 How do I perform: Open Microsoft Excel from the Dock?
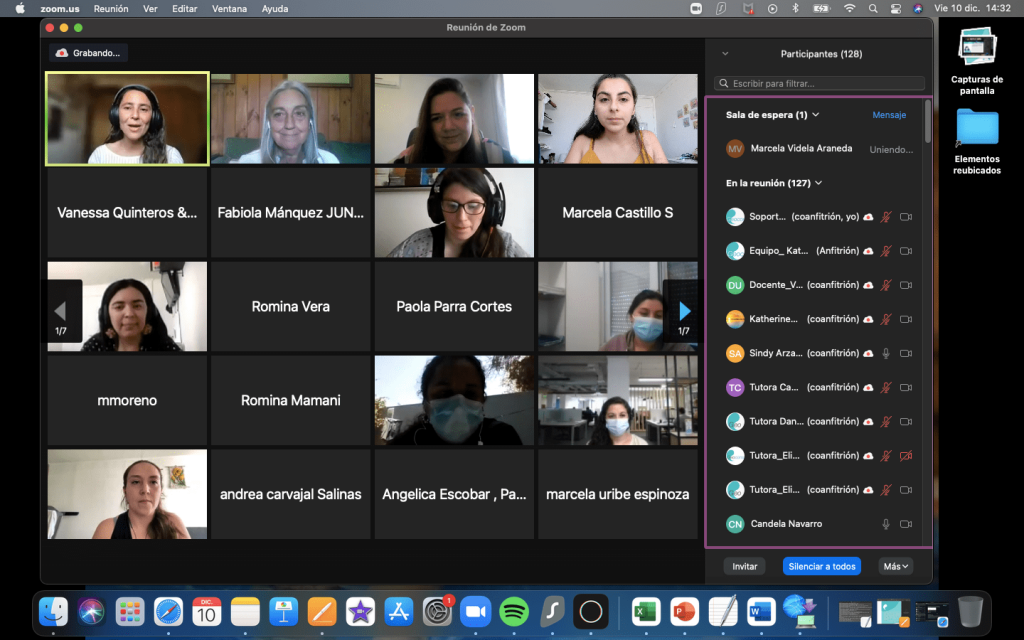646,612
